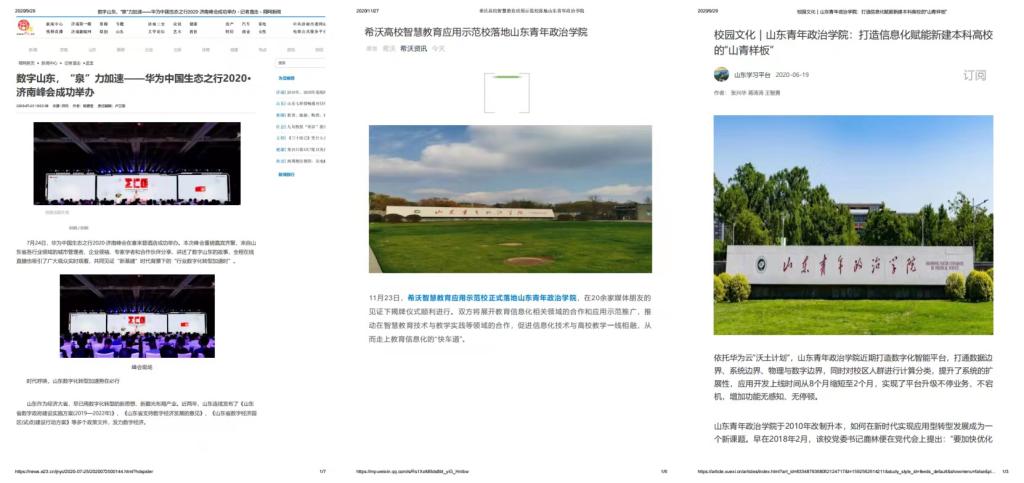Click the top navigation menu row beside the logo
Image resolution: width=1024 pixels, height=483 pixels.
pos(180,27)
